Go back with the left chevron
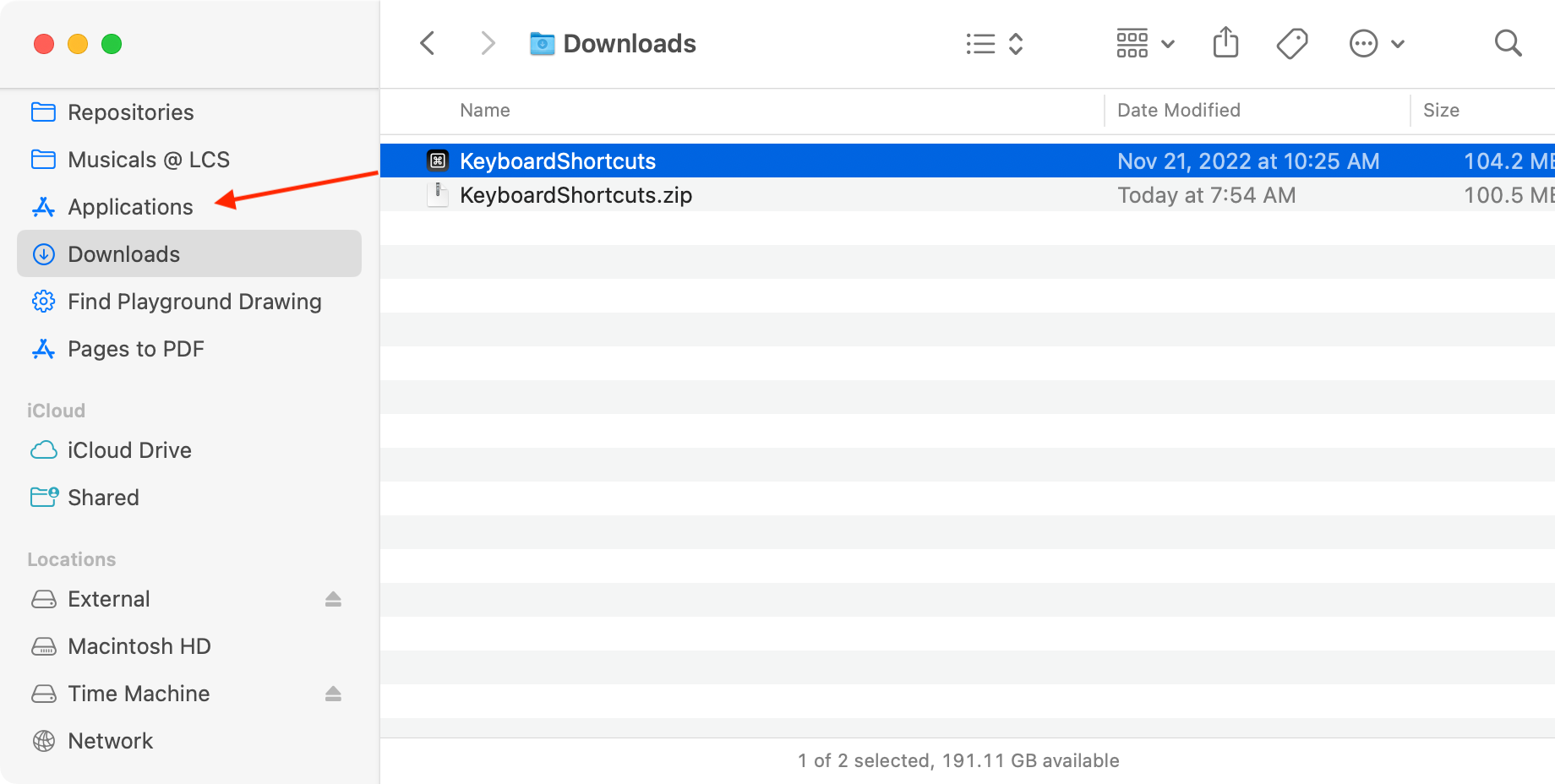 [x=428, y=43]
